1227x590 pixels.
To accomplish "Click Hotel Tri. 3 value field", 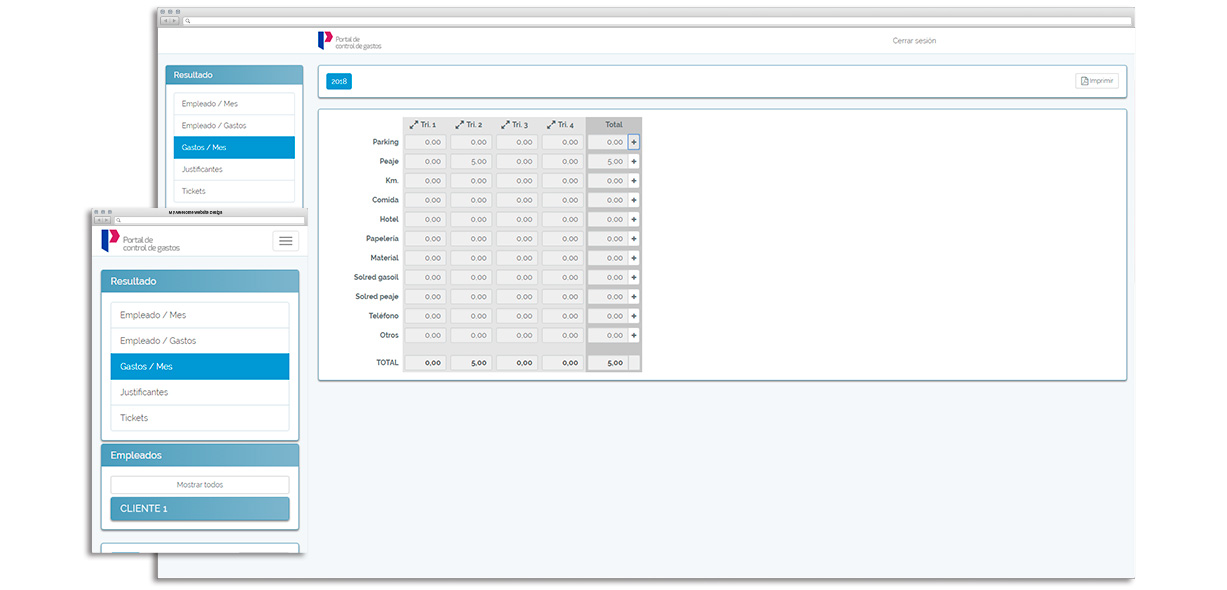I will click(x=516, y=219).
